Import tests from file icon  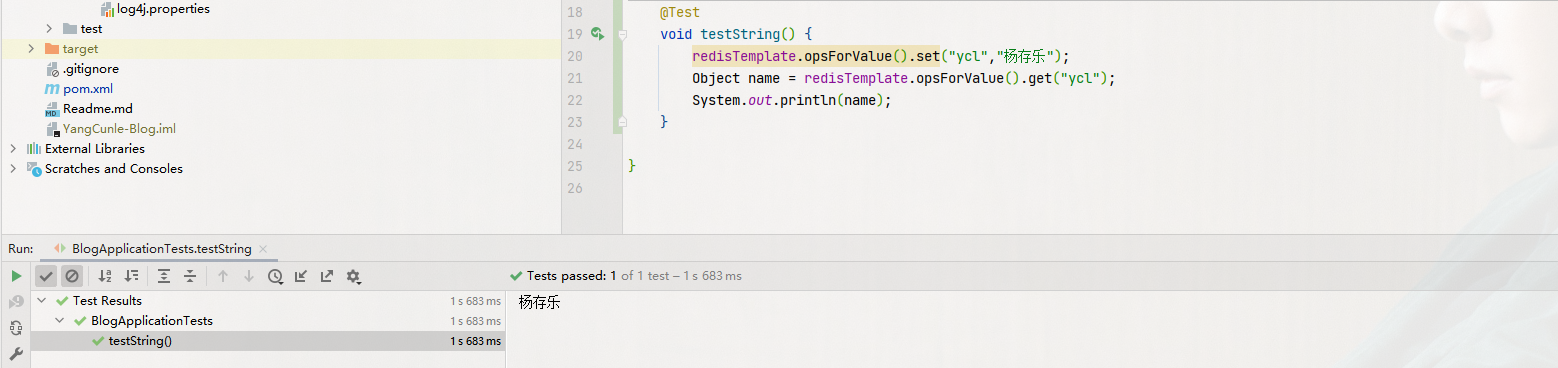tap(301, 276)
